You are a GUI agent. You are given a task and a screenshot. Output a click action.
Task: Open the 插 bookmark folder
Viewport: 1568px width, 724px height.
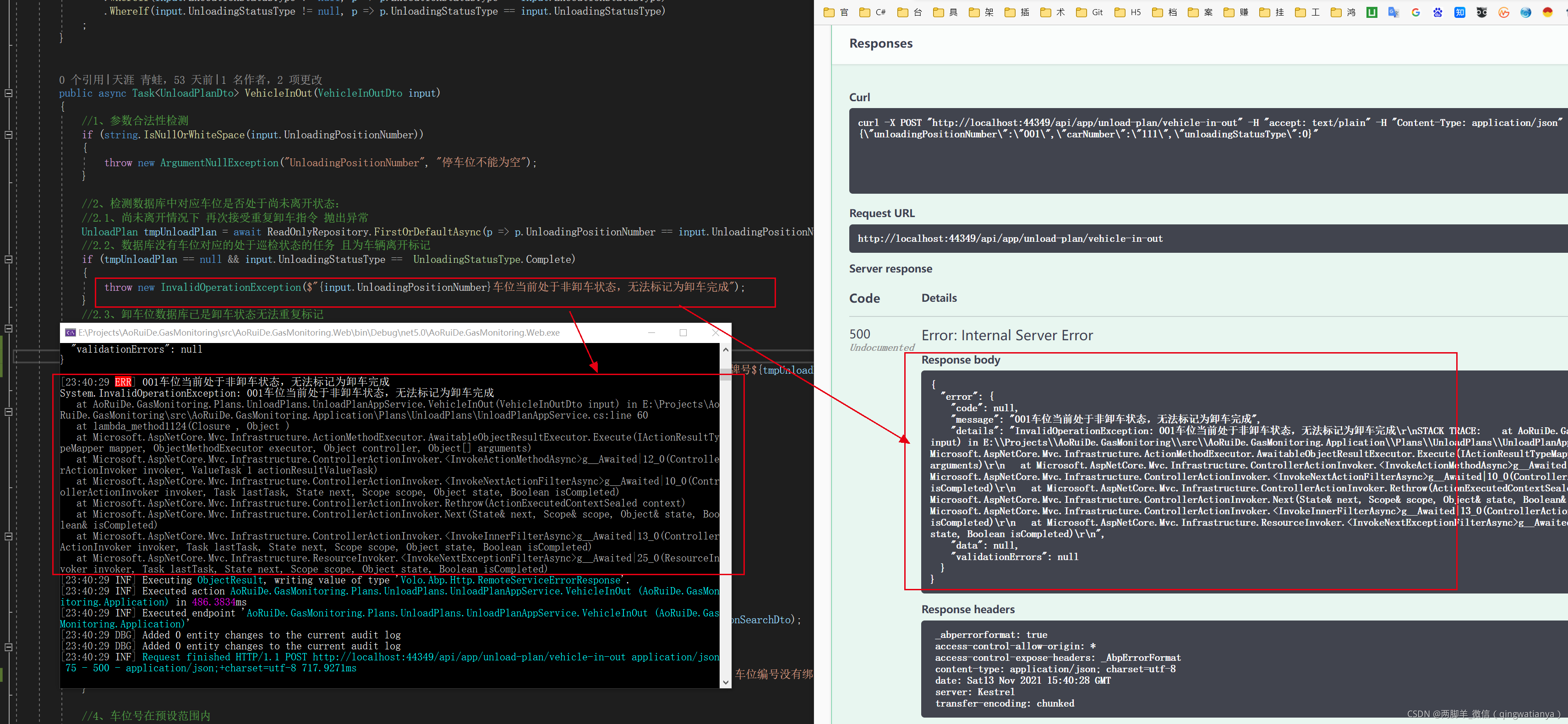click(x=1017, y=12)
